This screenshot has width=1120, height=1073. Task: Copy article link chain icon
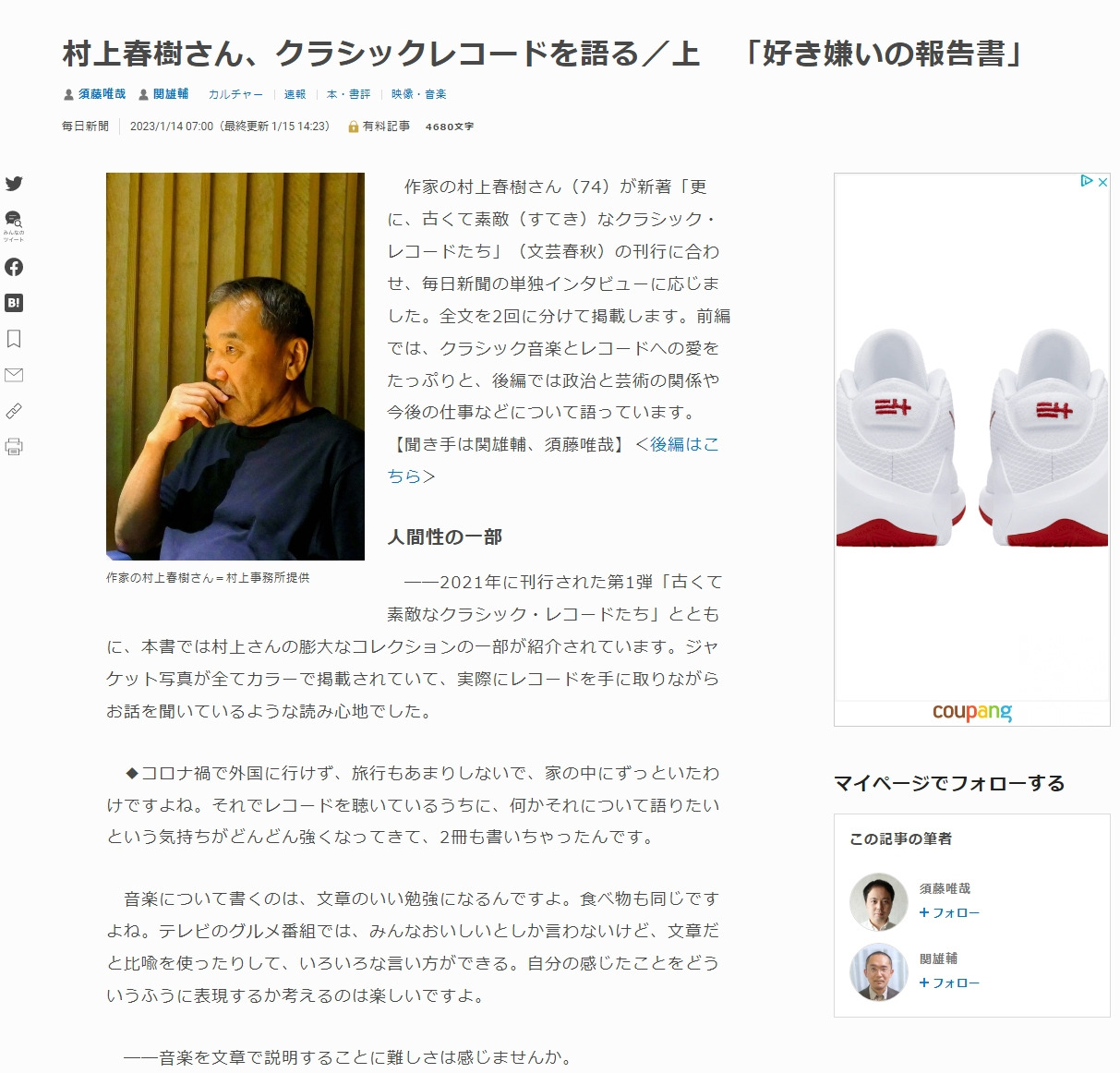[14, 411]
